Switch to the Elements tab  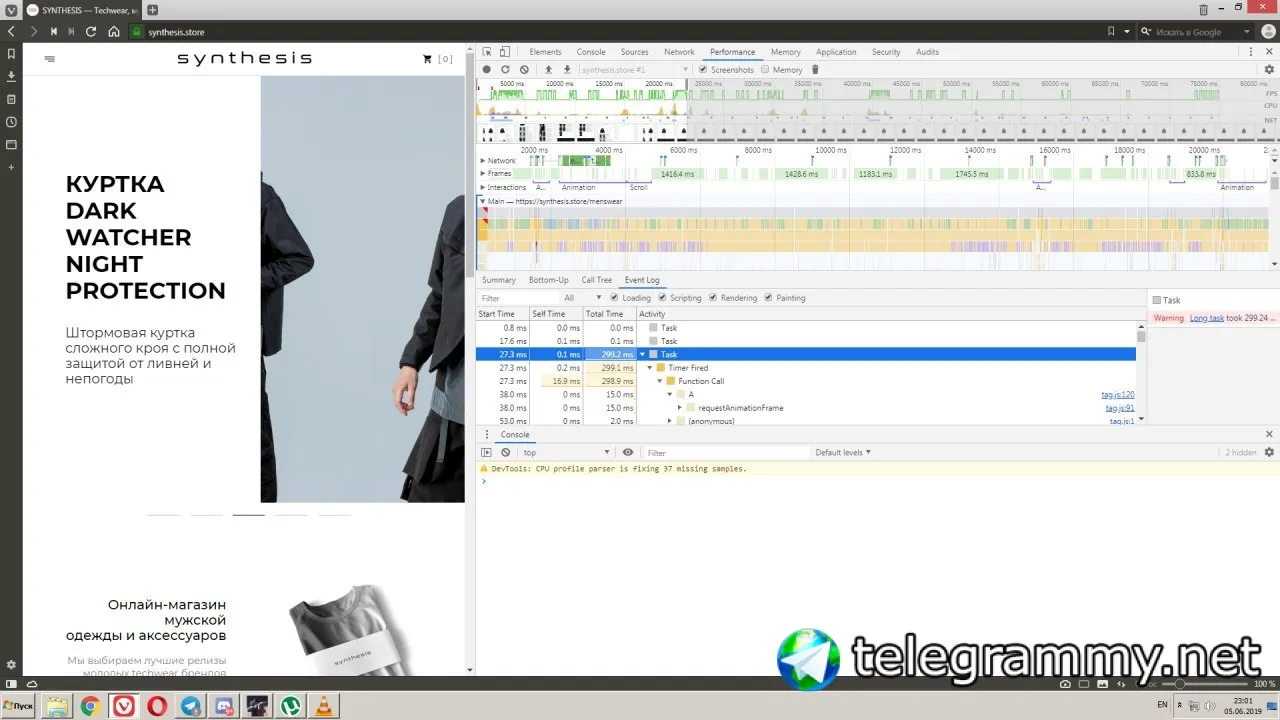(x=545, y=52)
